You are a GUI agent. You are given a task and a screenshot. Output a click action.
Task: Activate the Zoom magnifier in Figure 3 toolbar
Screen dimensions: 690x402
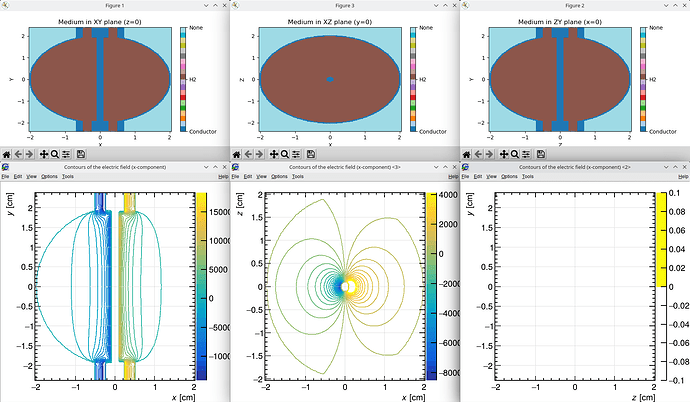click(285, 154)
